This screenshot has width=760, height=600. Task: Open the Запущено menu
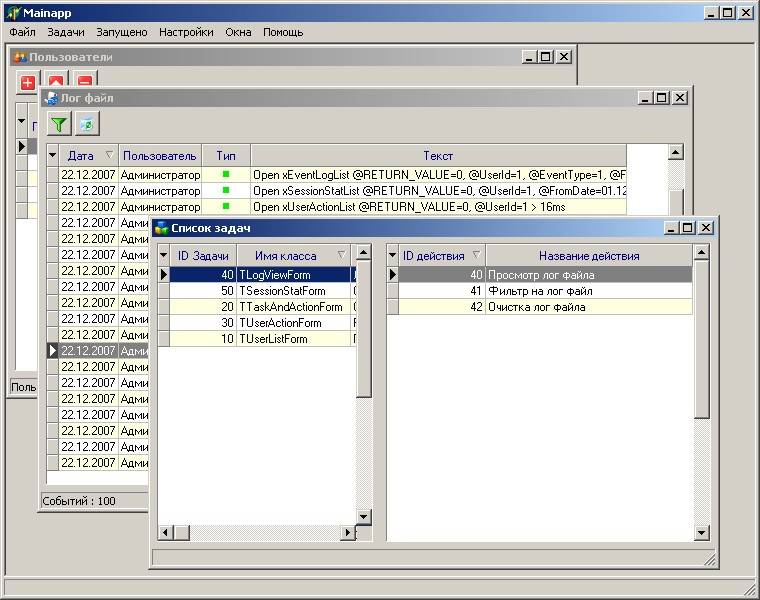point(122,32)
